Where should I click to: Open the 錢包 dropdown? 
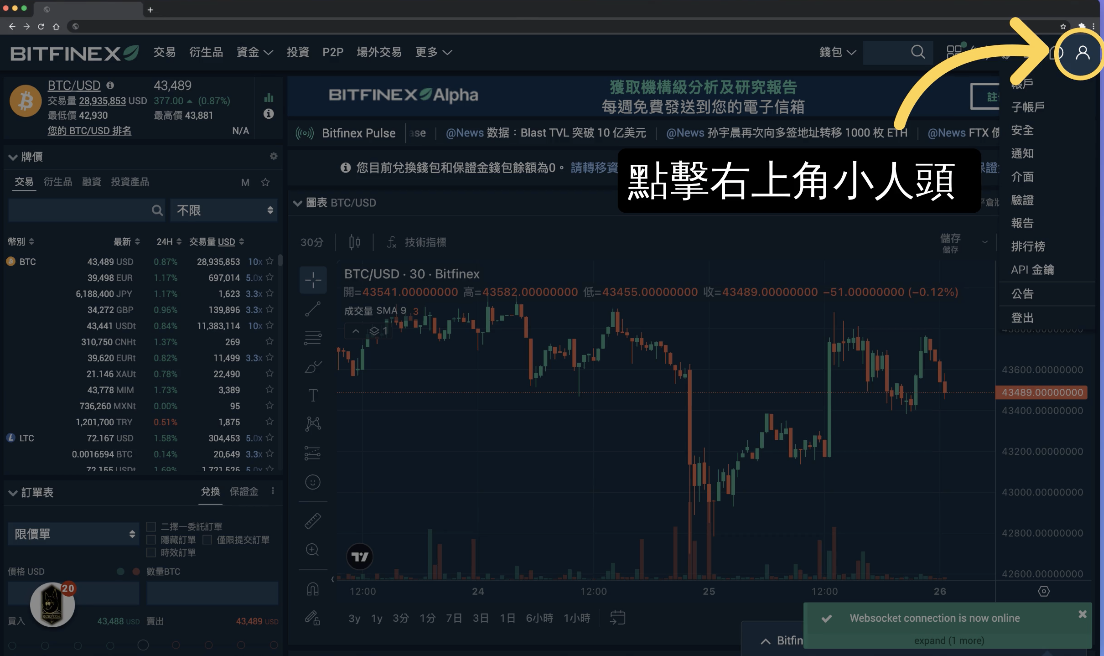point(837,52)
